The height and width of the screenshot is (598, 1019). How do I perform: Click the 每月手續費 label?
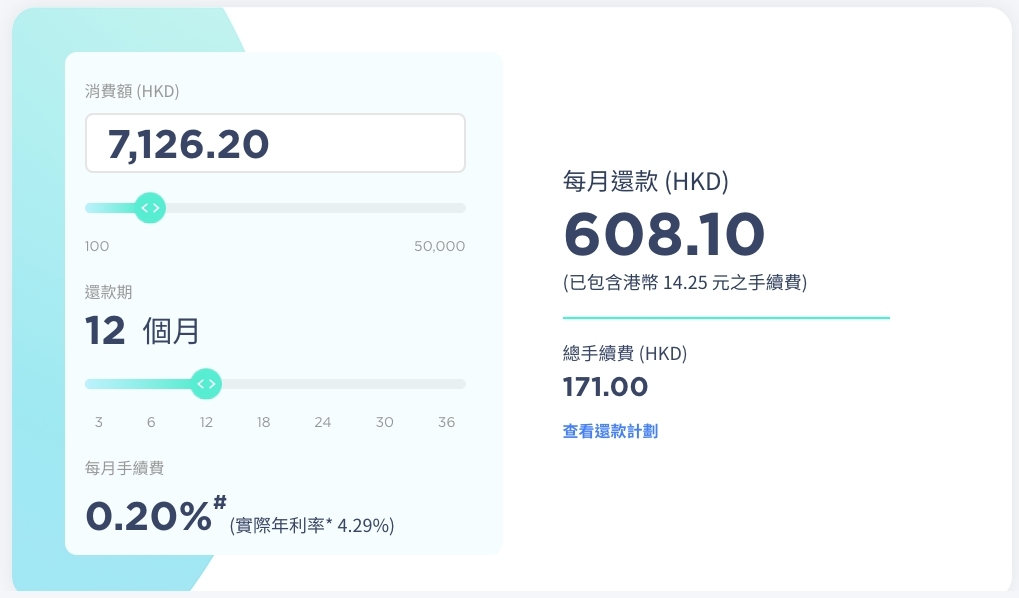[124, 468]
